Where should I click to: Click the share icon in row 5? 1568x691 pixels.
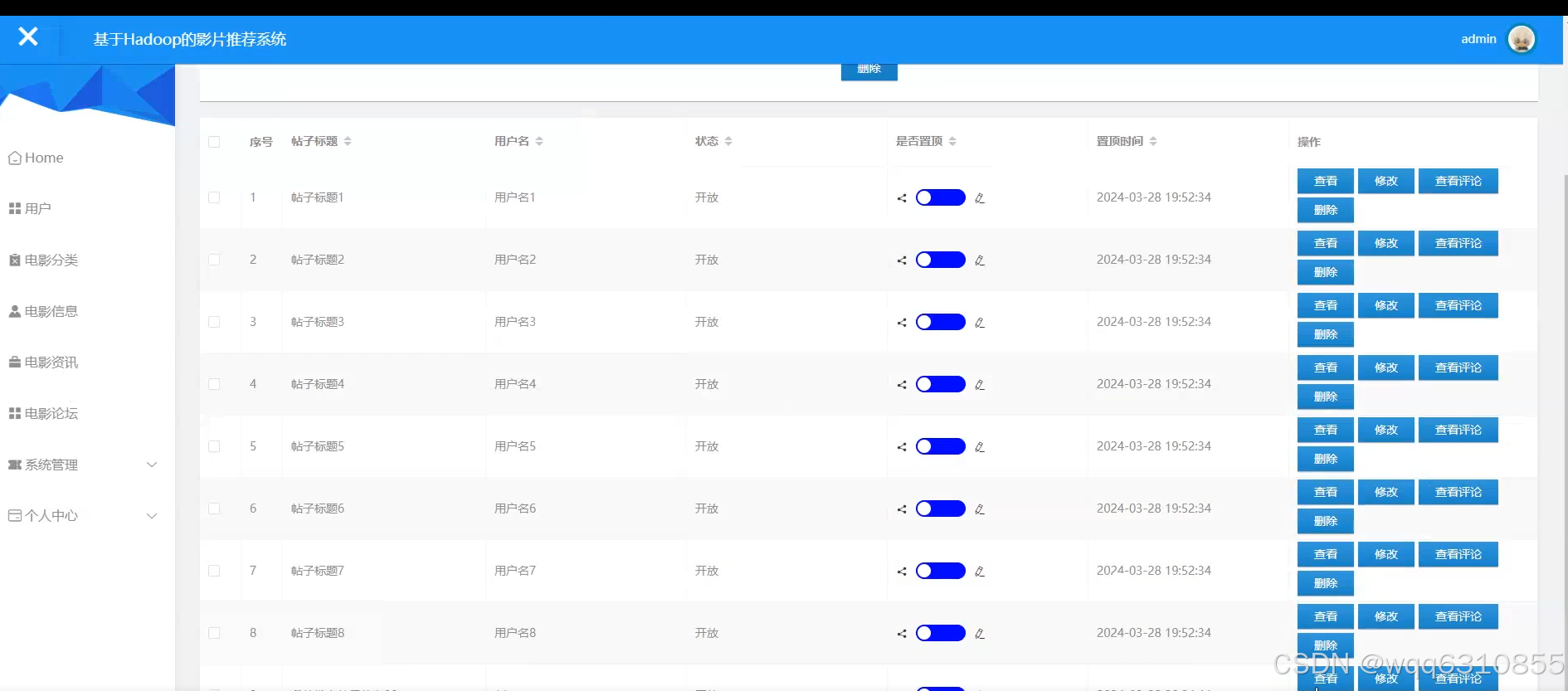click(x=902, y=447)
